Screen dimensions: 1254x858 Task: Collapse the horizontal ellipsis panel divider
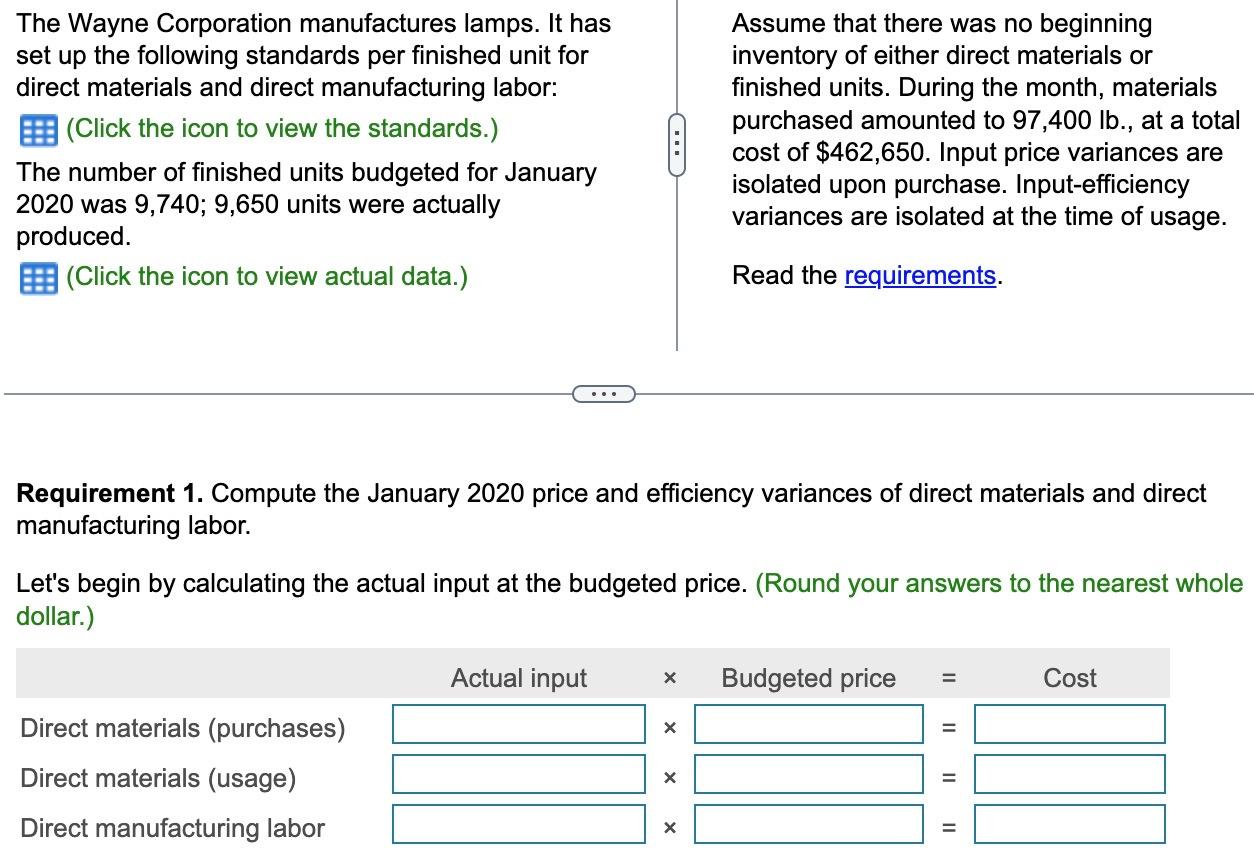tap(603, 393)
